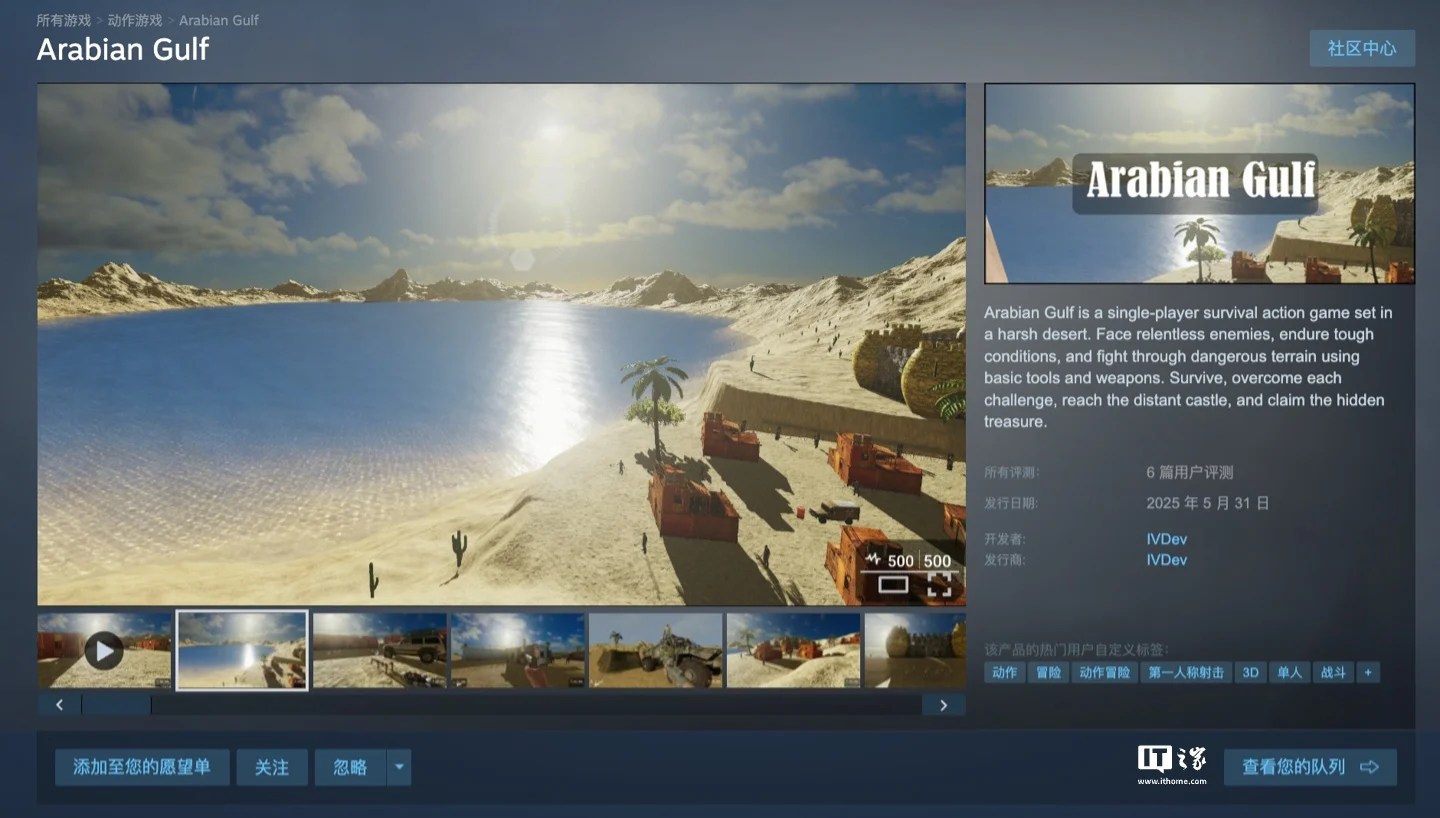Select the 冒险 tag
Screen dimensions: 1440x818
(x=1048, y=673)
